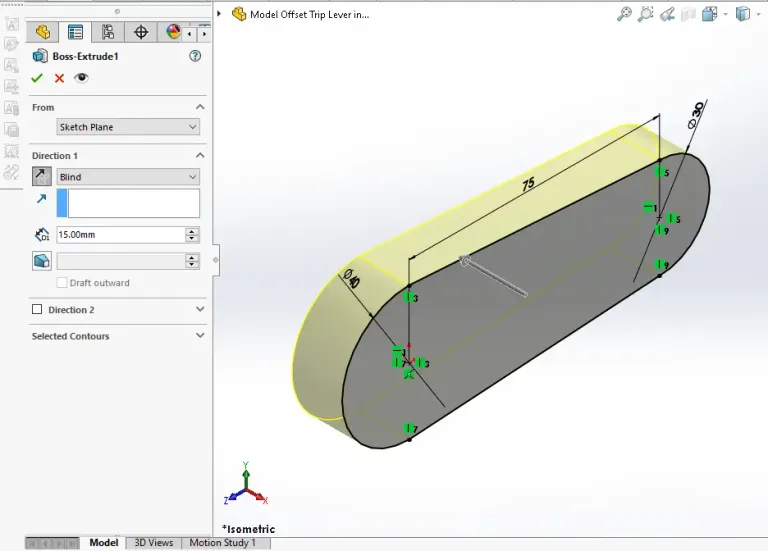
Task: Open the Blind end condition dropdown
Action: click(x=128, y=177)
